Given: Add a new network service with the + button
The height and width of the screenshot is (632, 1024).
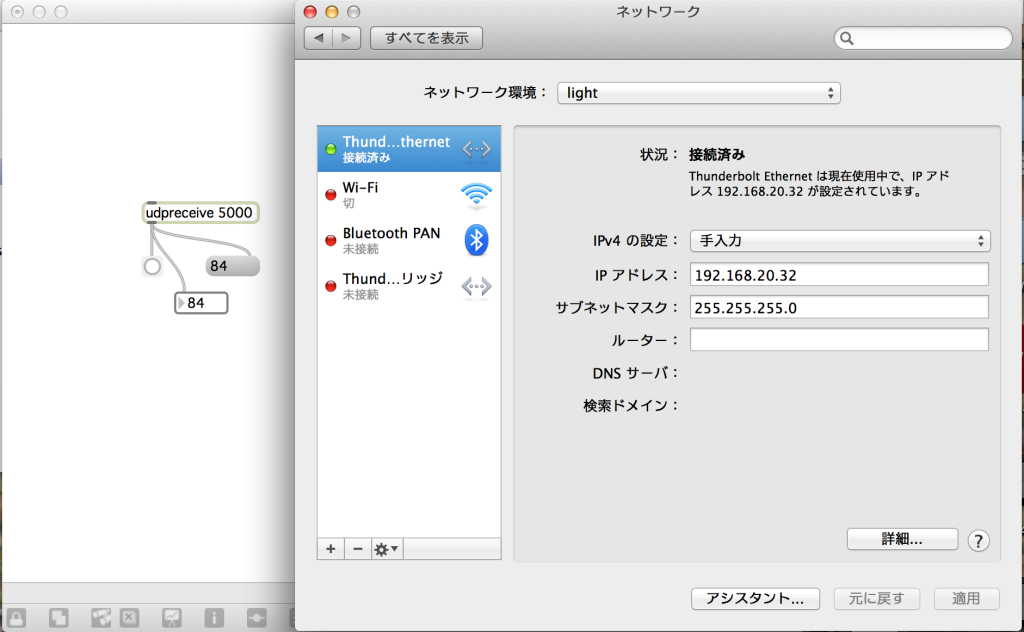Looking at the screenshot, I should [x=330, y=549].
